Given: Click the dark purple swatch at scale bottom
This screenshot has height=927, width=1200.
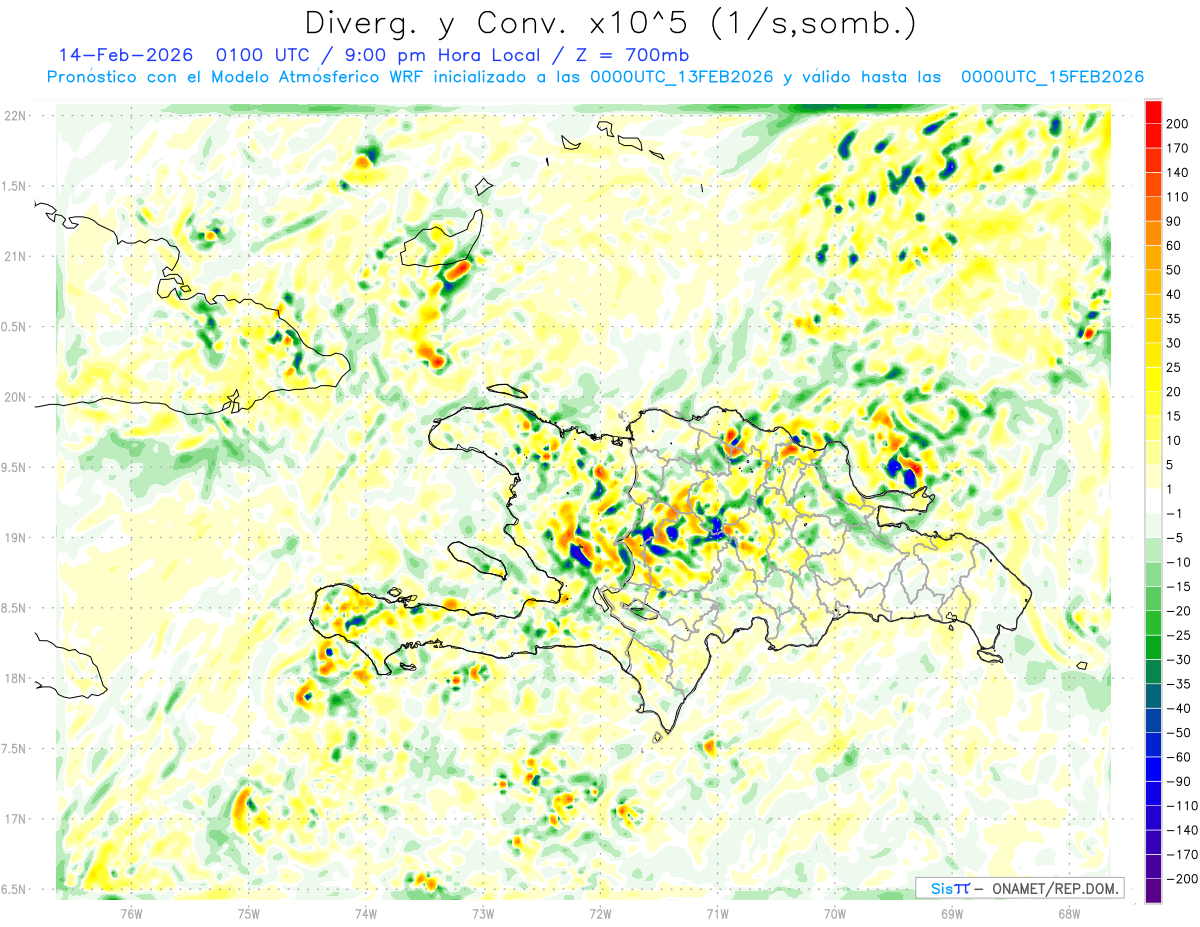Looking at the screenshot, I should coord(1153,891).
